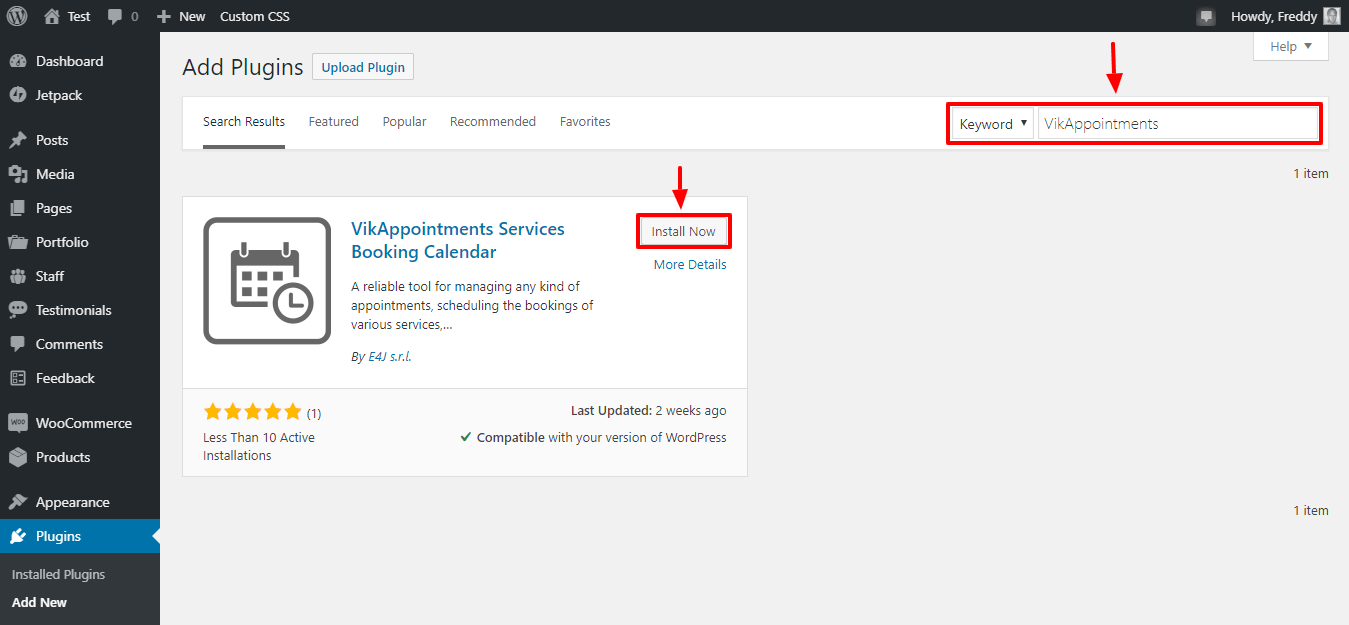
Task: Open the Keyword search type dropdown
Action: pyautogui.click(x=992, y=124)
